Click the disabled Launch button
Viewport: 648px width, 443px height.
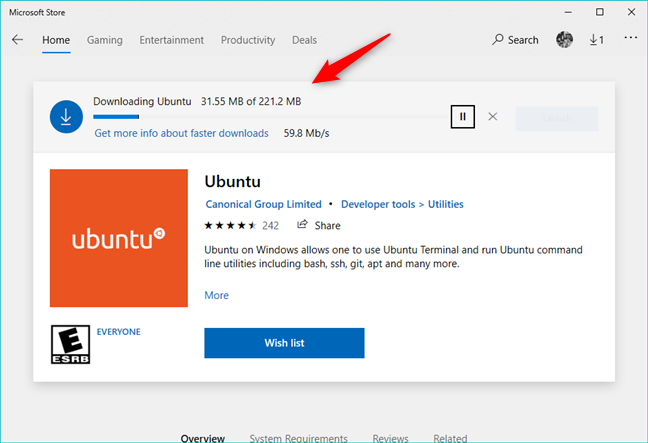[x=557, y=119]
